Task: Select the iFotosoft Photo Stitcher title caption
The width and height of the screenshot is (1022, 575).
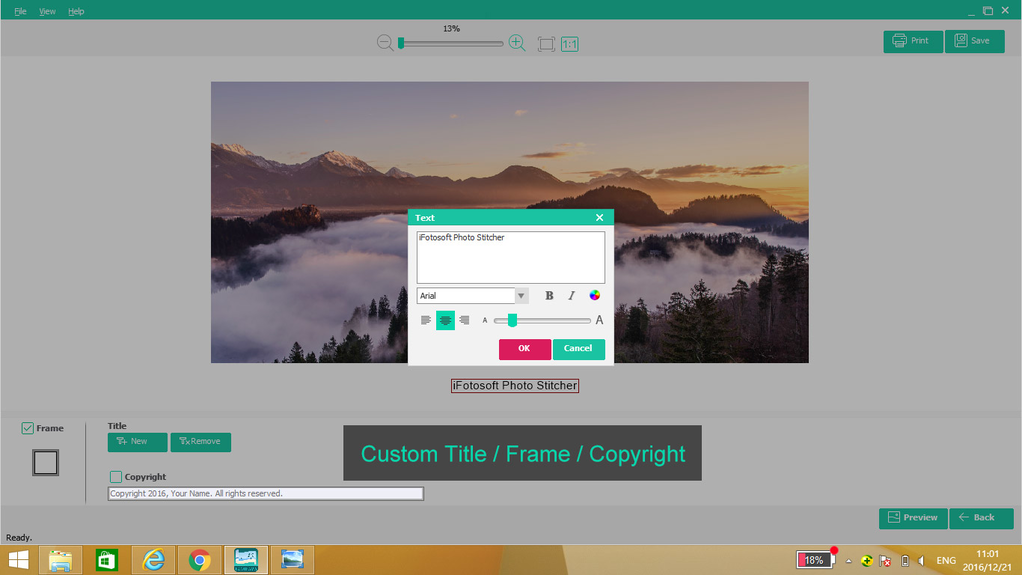Action: click(x=515, y=386)
